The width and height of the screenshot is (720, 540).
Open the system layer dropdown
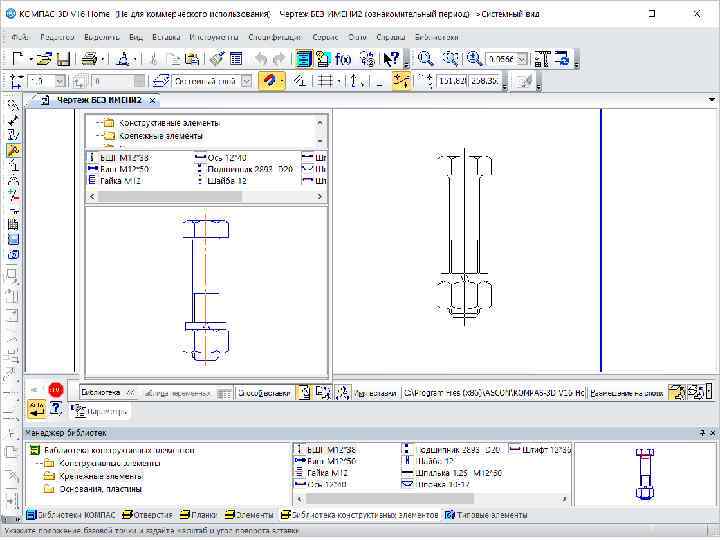coord(247,81)
